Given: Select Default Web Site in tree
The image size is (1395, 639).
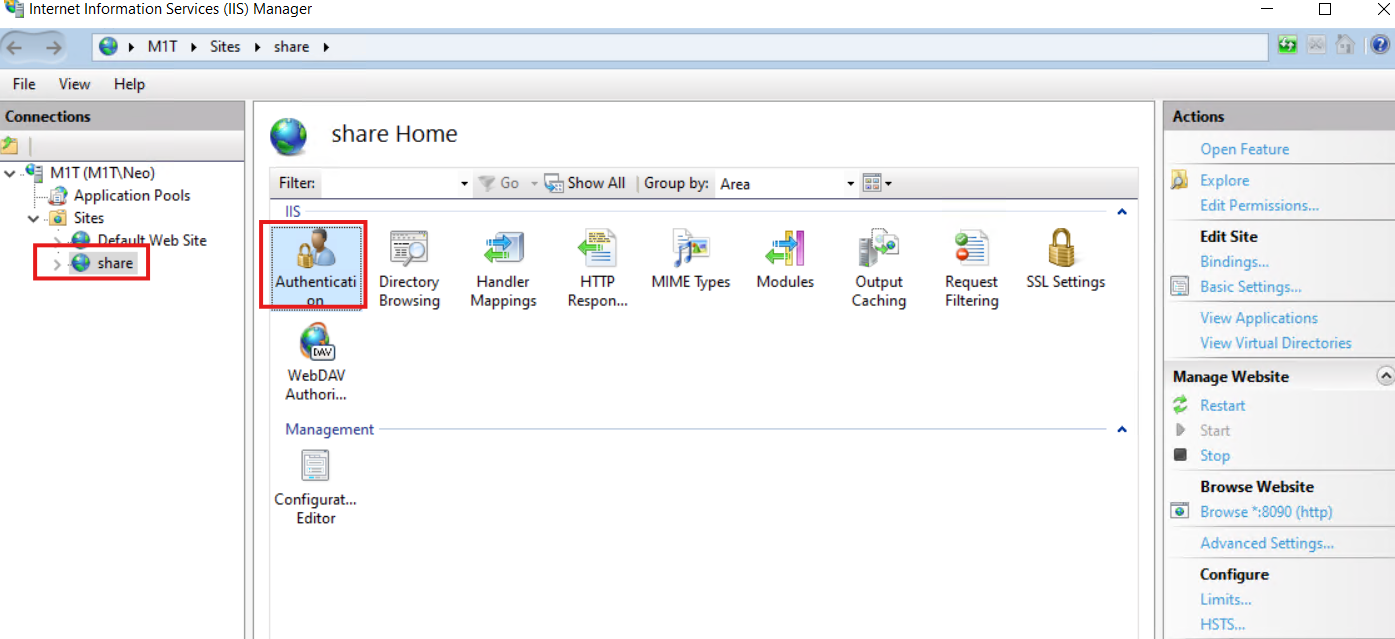Looking at the screenshot, I should coord(152,240).
